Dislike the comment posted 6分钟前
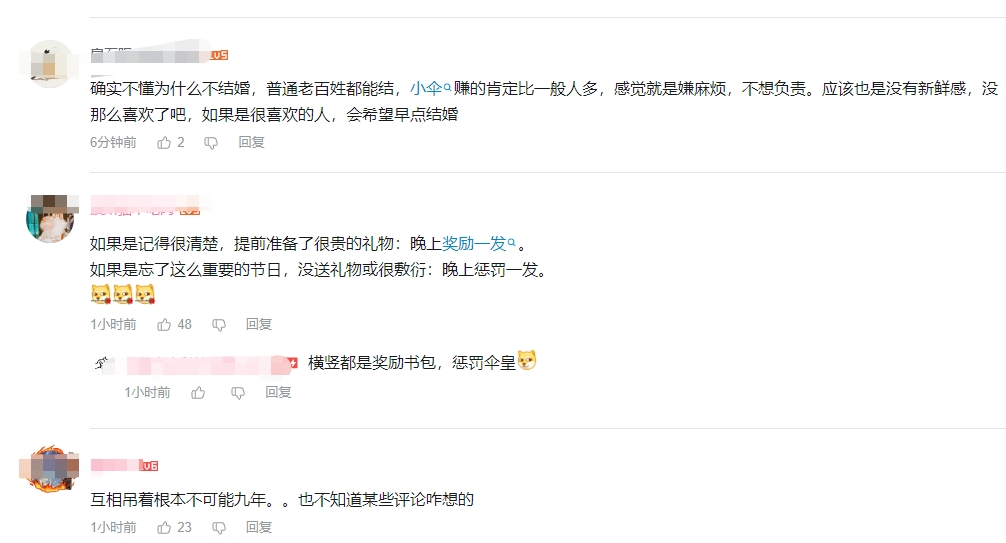Viewport: 1006px width, 543px height. [x=211, y=143]
